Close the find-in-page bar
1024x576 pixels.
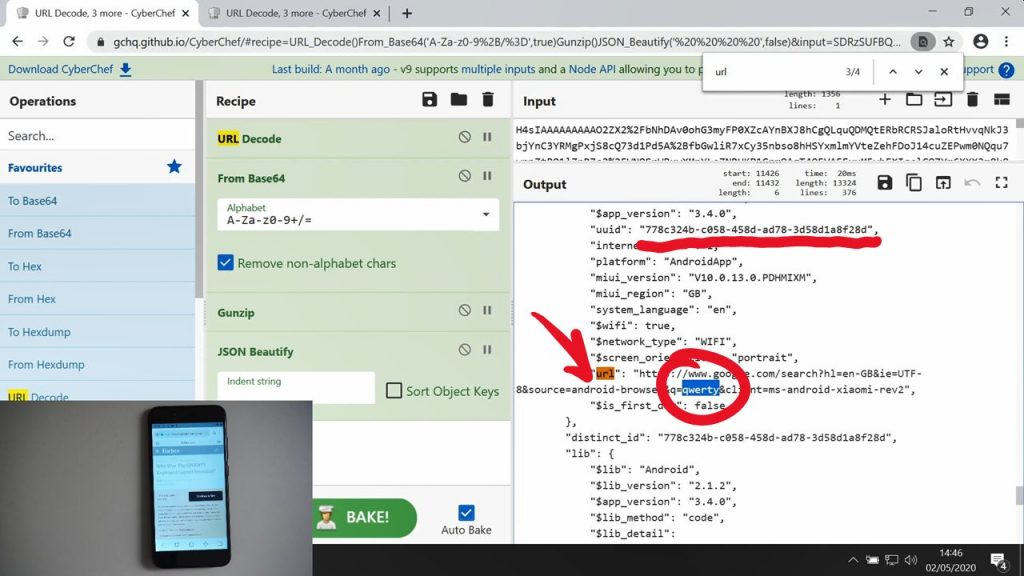(944, 71)
